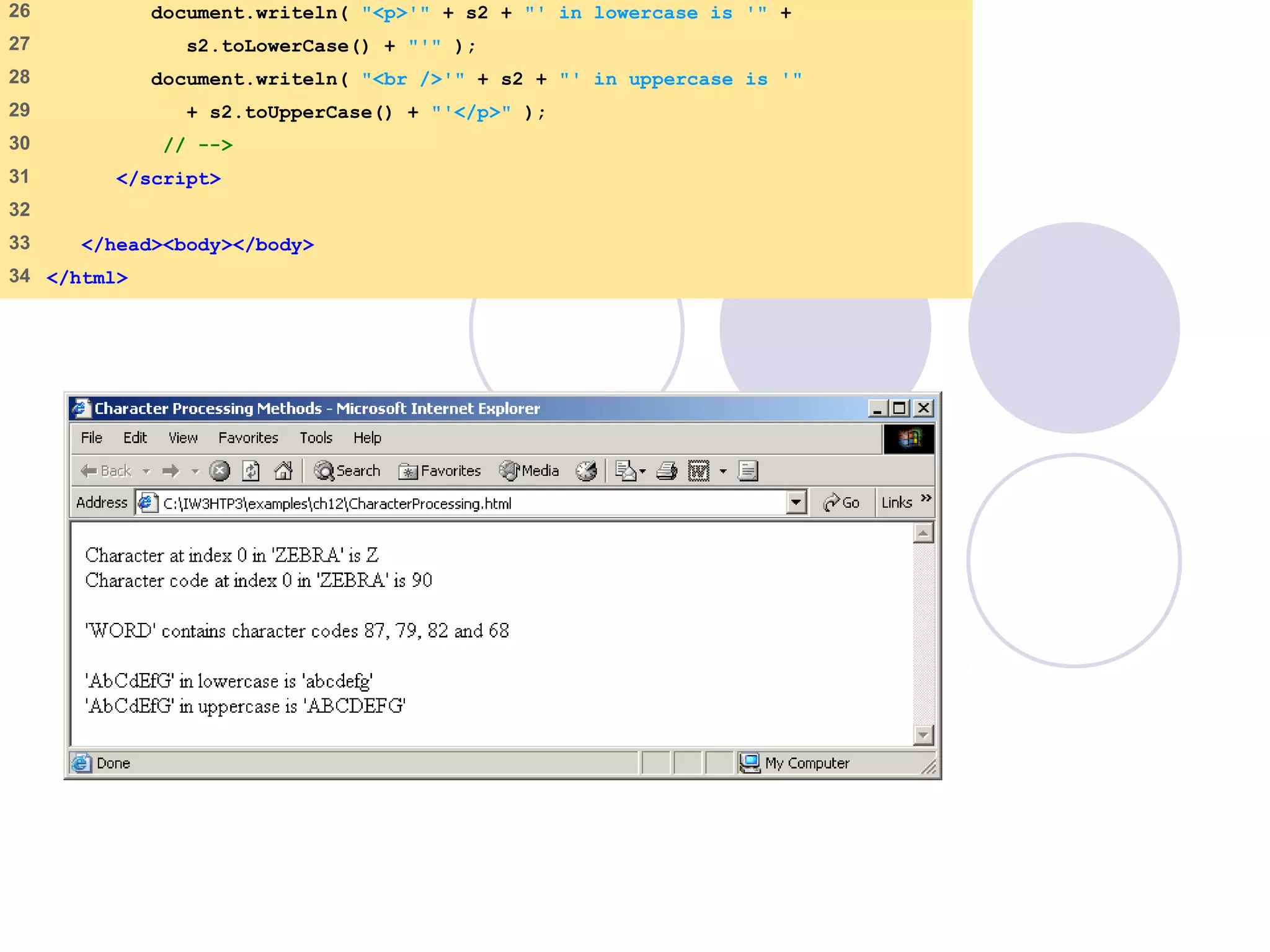
Task: Click the Print icon
Action: tap(667, 471)
